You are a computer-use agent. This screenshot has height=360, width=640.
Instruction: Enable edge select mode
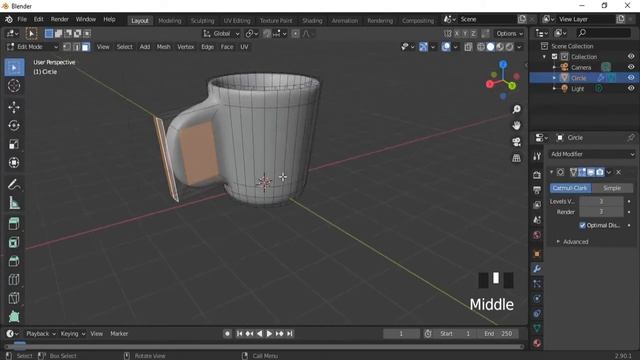(76, 47)
